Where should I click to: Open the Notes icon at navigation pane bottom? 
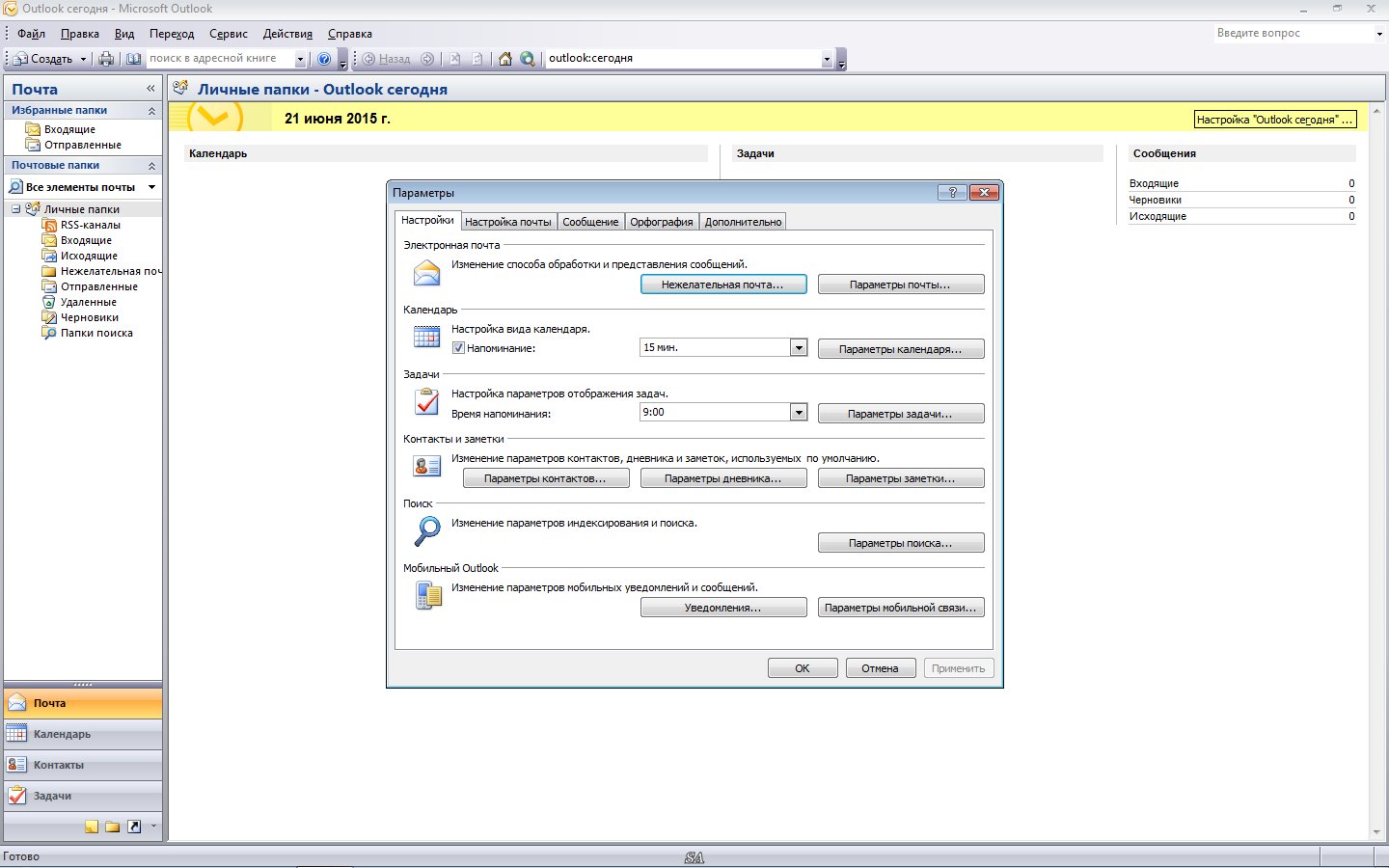click(92, 827)
